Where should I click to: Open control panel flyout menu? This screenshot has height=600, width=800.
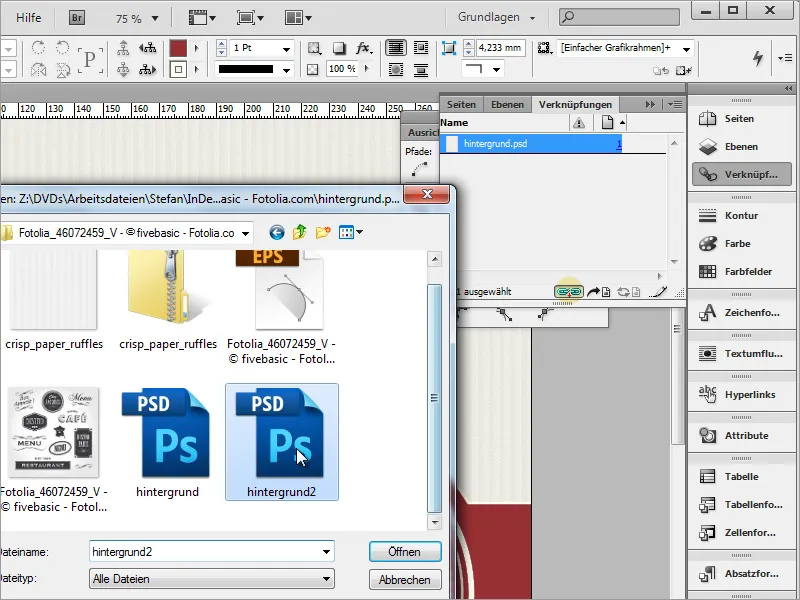785,58
